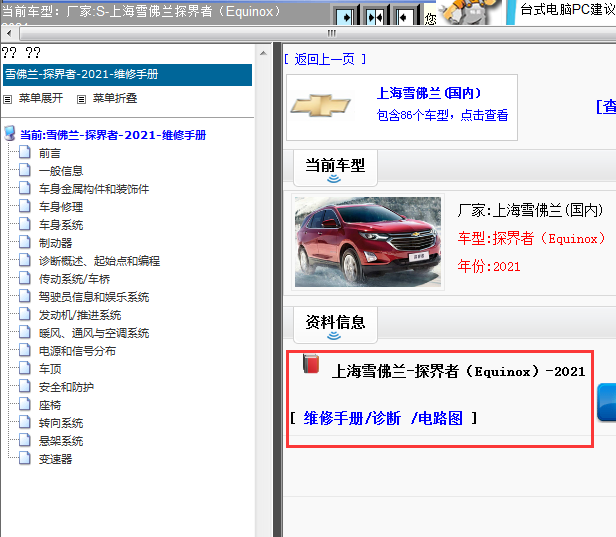Image resolution: width=616 pixels, height=537 pixels.
Task: Select the 当前车型 tab
Action: tap(335, 167)
